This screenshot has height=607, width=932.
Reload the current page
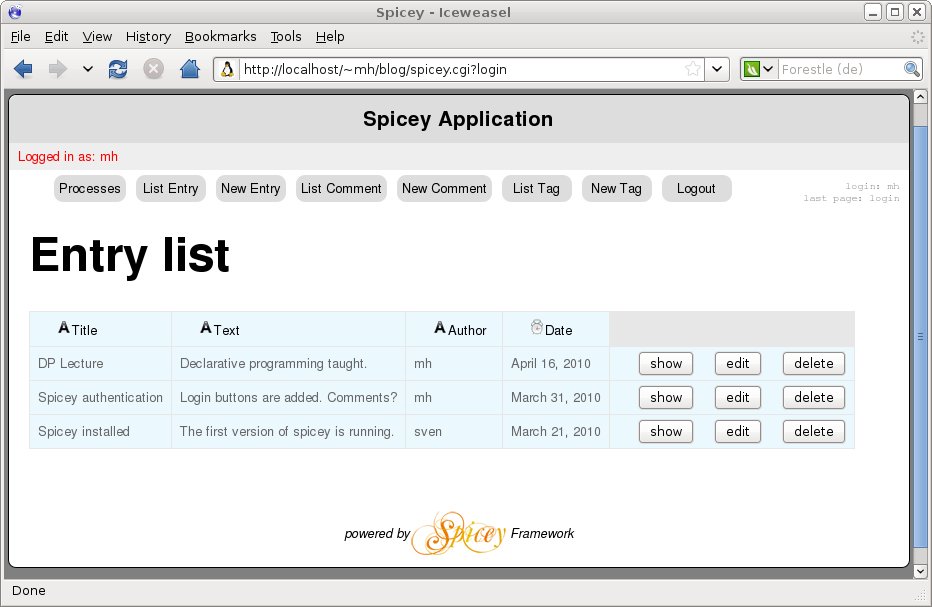pos(118,69)
